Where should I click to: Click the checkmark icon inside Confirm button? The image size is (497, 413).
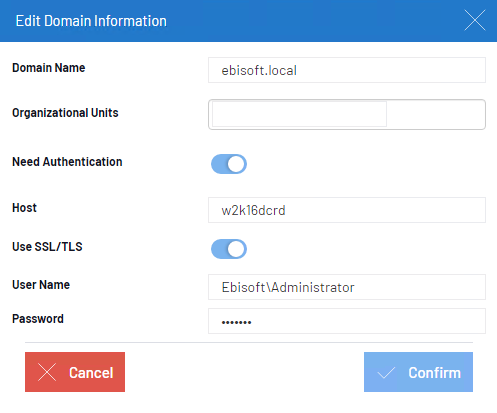(386, 373)
